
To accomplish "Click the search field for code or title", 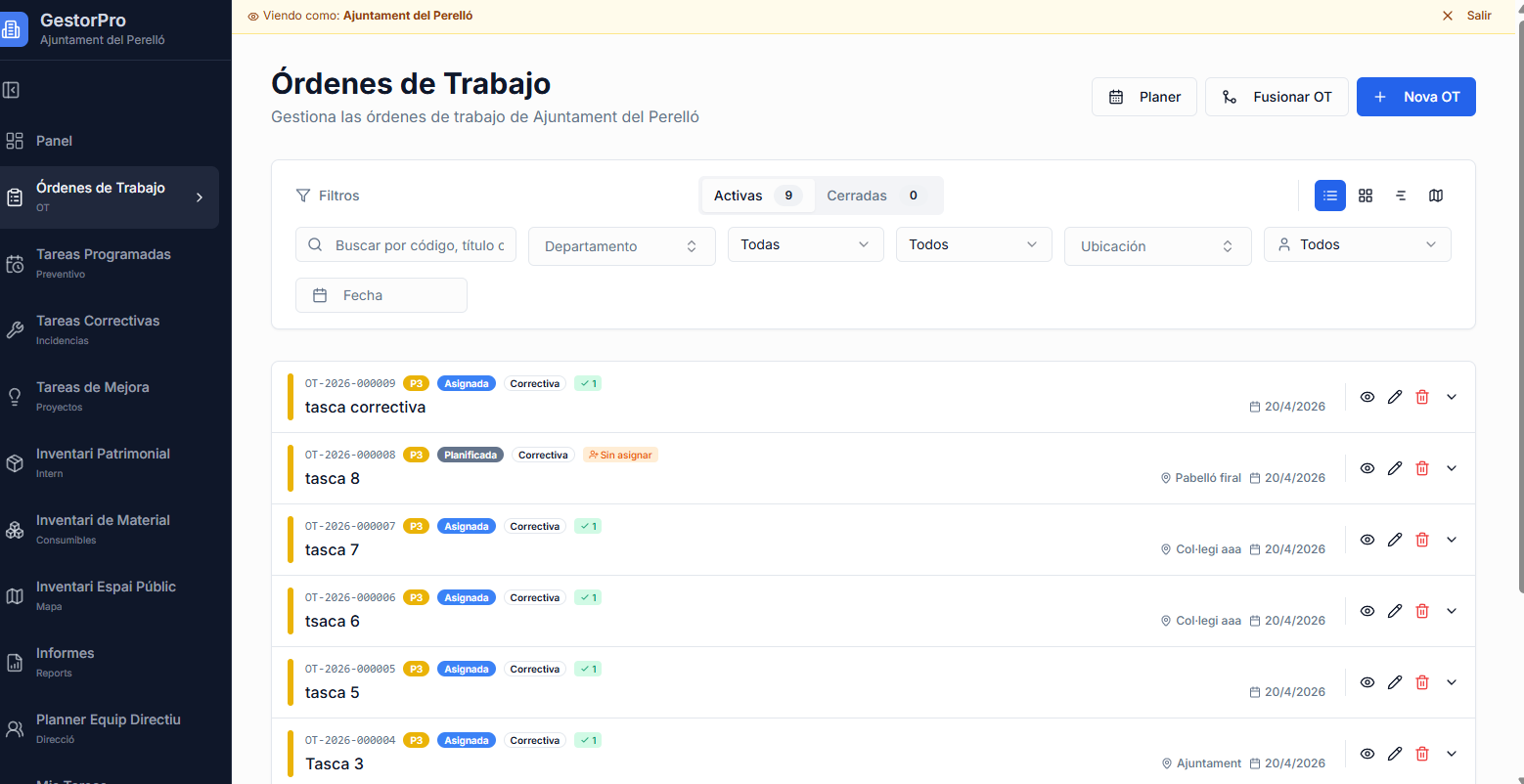I will (x=406, y=244).
